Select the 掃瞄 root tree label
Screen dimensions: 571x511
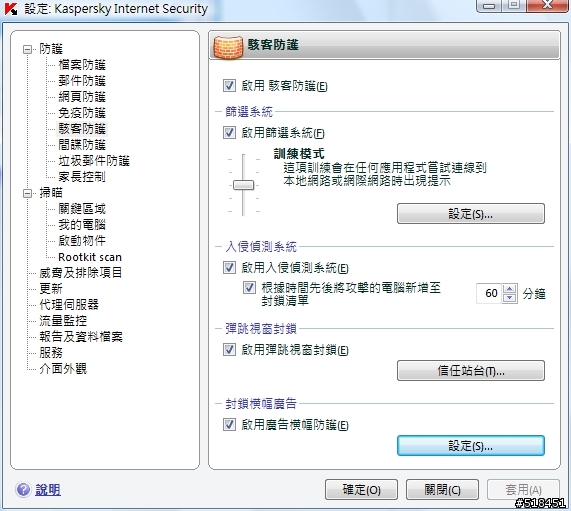[x=51, y=193]
